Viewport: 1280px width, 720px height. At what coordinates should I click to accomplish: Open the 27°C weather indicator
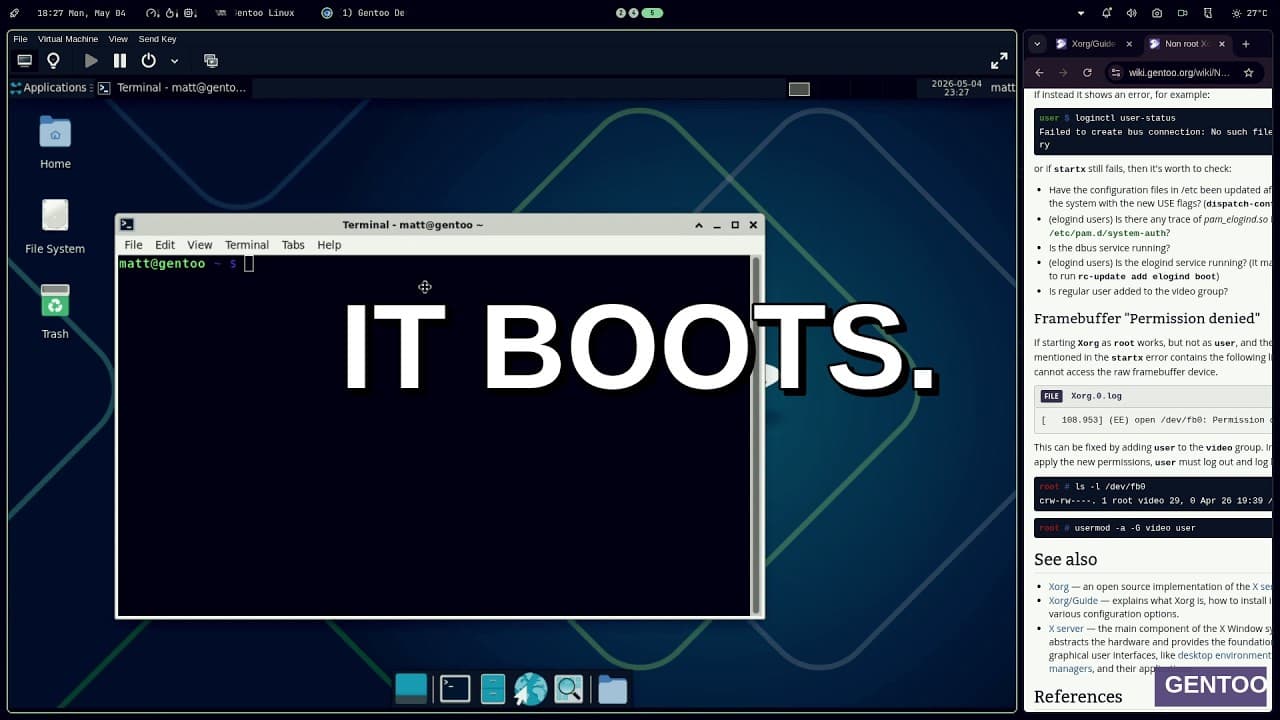click(x=1250, y=13)
